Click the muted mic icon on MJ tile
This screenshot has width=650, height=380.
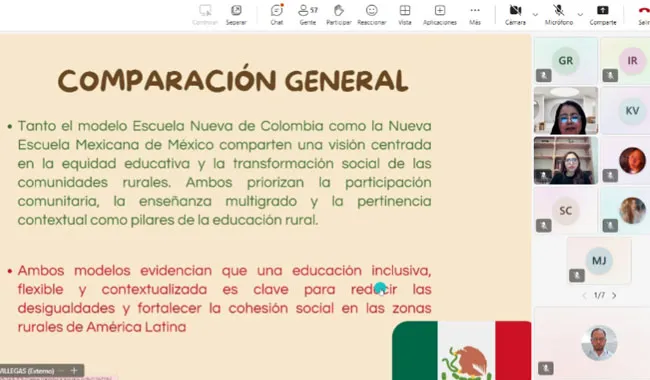click(577, 275)
